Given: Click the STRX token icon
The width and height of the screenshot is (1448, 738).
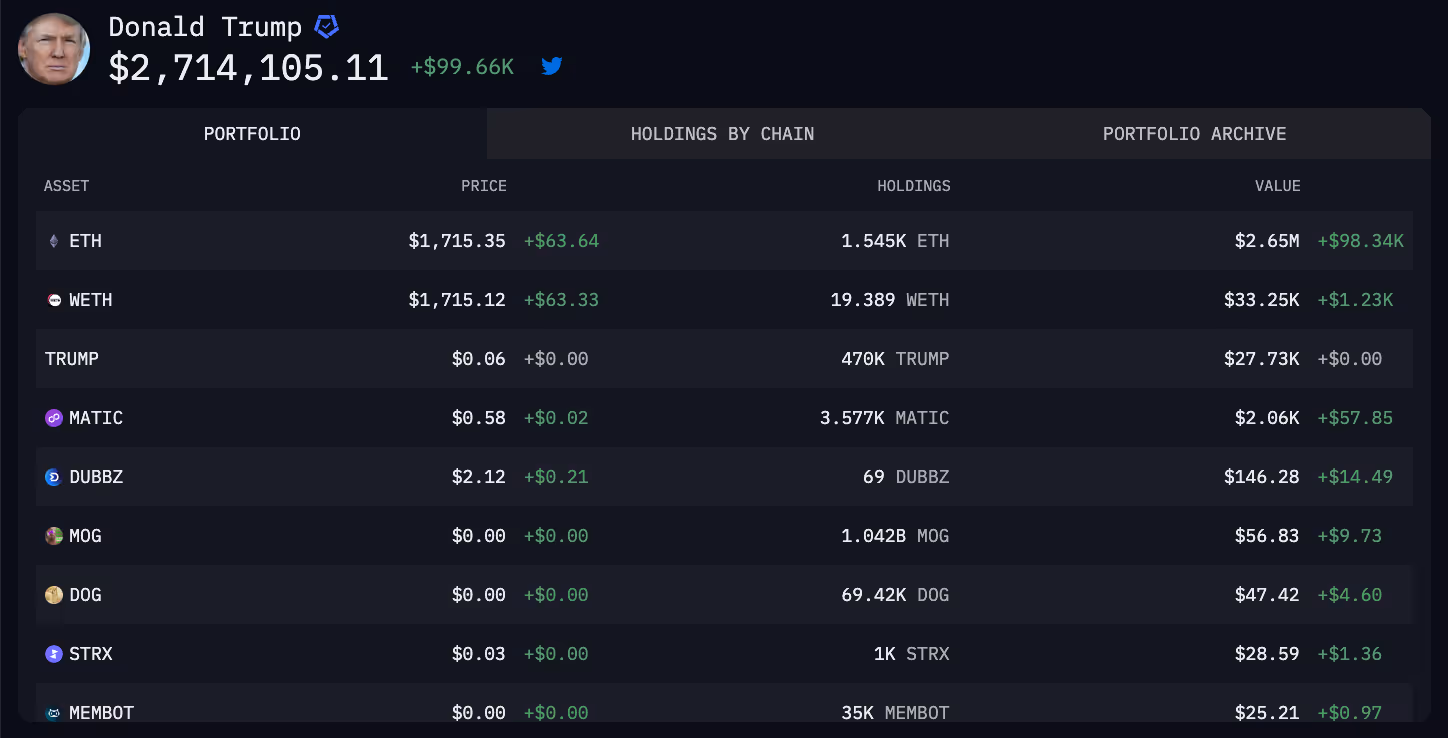Looking at the screenshot, I should [54, 654].
